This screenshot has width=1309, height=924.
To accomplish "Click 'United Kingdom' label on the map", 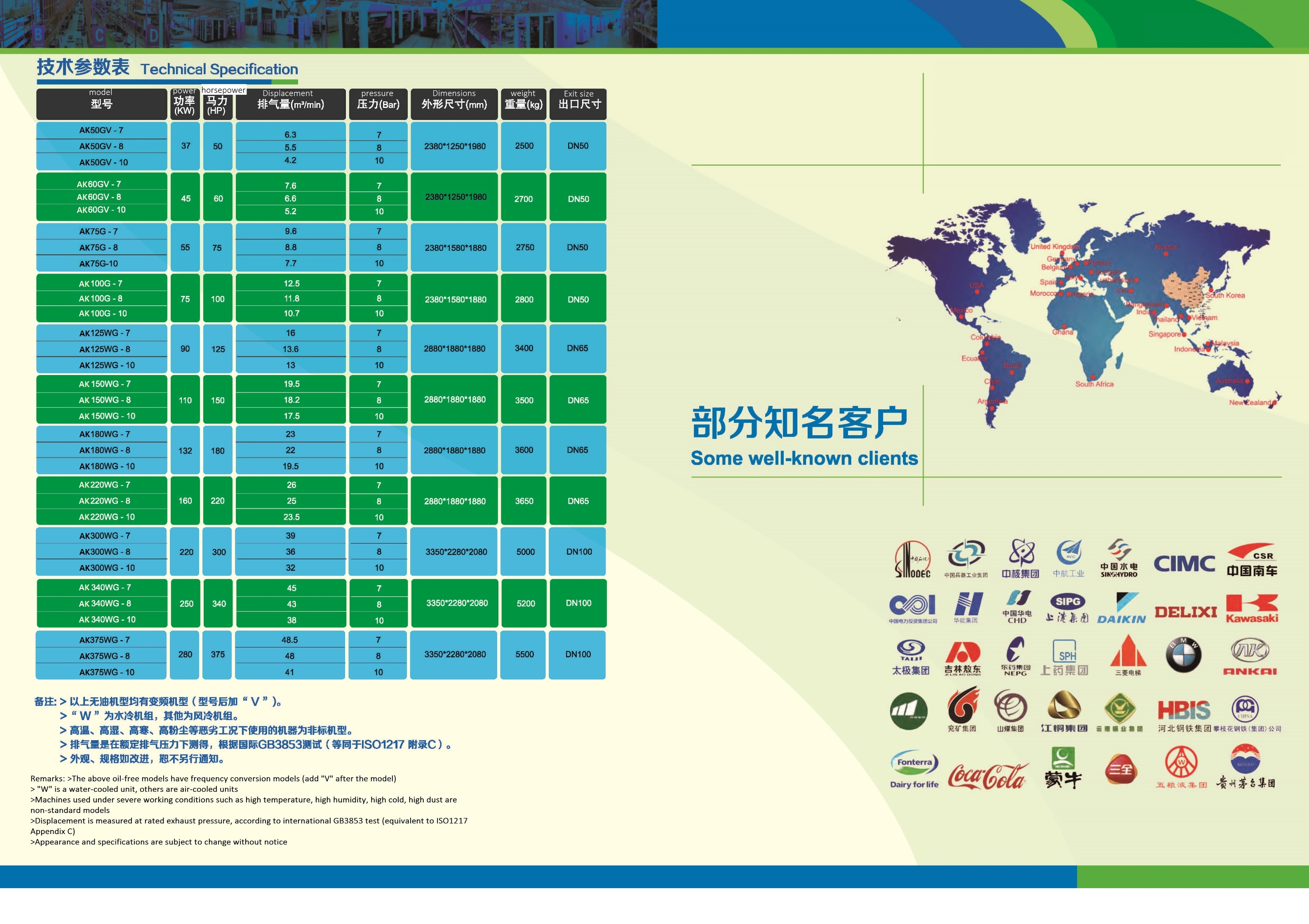I will point(1055,247).
